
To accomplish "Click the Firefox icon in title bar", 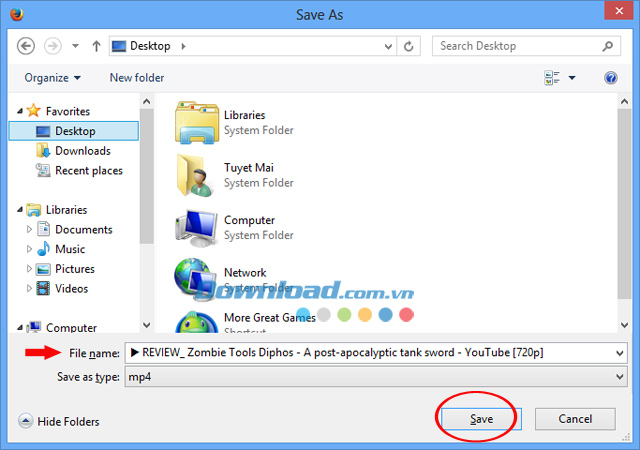I will pyautogui.click(x=17, y=14).
